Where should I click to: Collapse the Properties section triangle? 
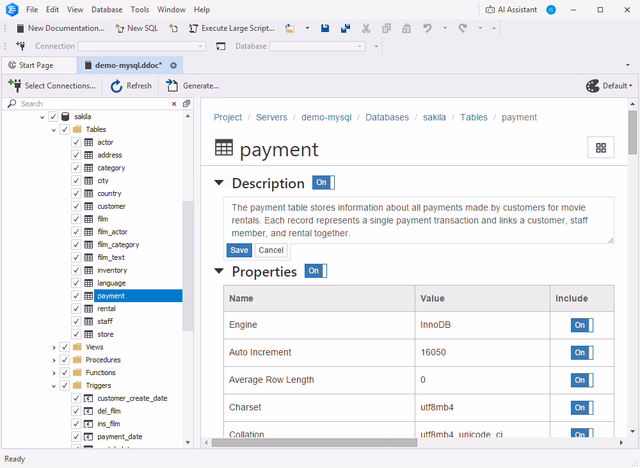click(x=219, y=271)
